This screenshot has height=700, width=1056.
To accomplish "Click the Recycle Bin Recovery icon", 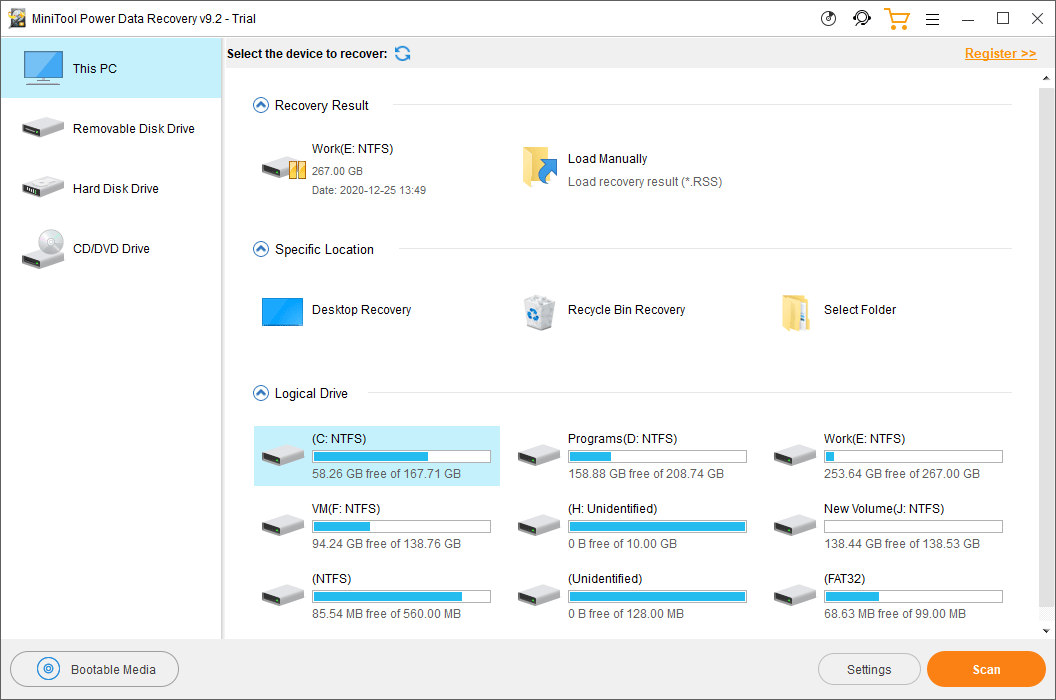I will coord(539,312).
